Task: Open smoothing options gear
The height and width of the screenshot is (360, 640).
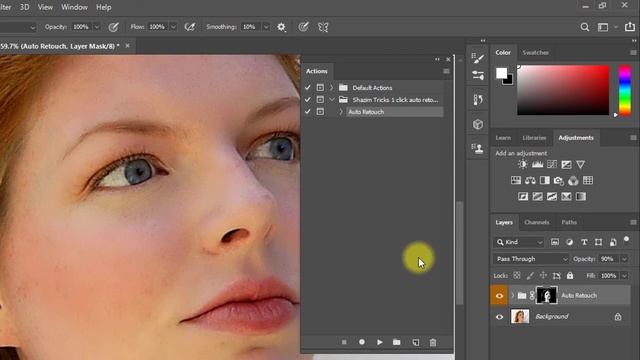Action: 281,27
